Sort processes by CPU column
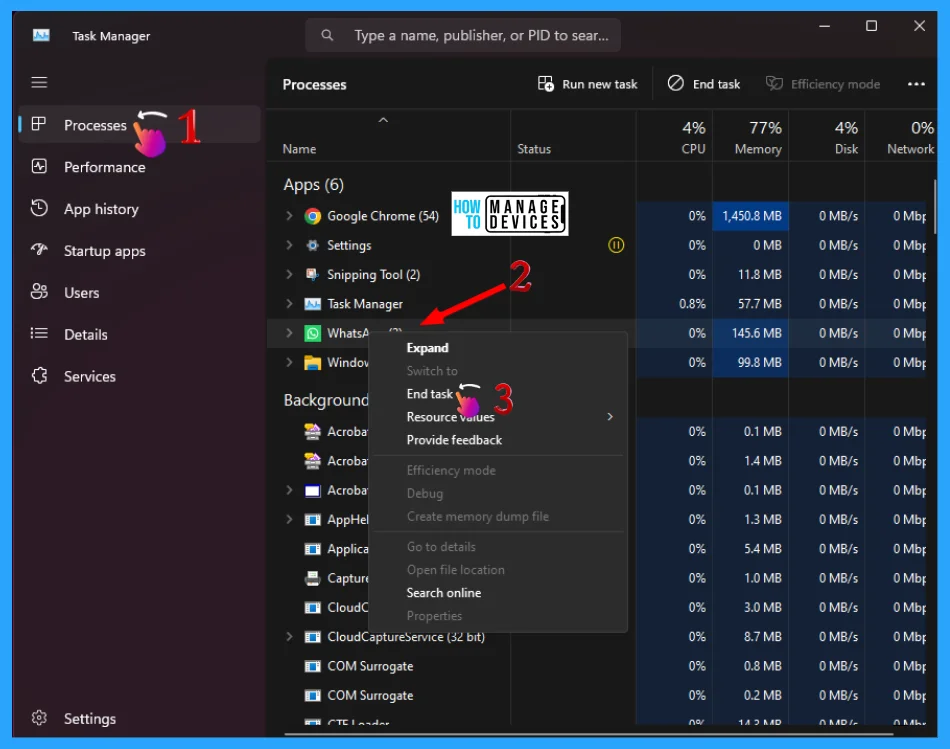Image resolution: width=950 pixels, height=749 pixels. pos(674,136)
